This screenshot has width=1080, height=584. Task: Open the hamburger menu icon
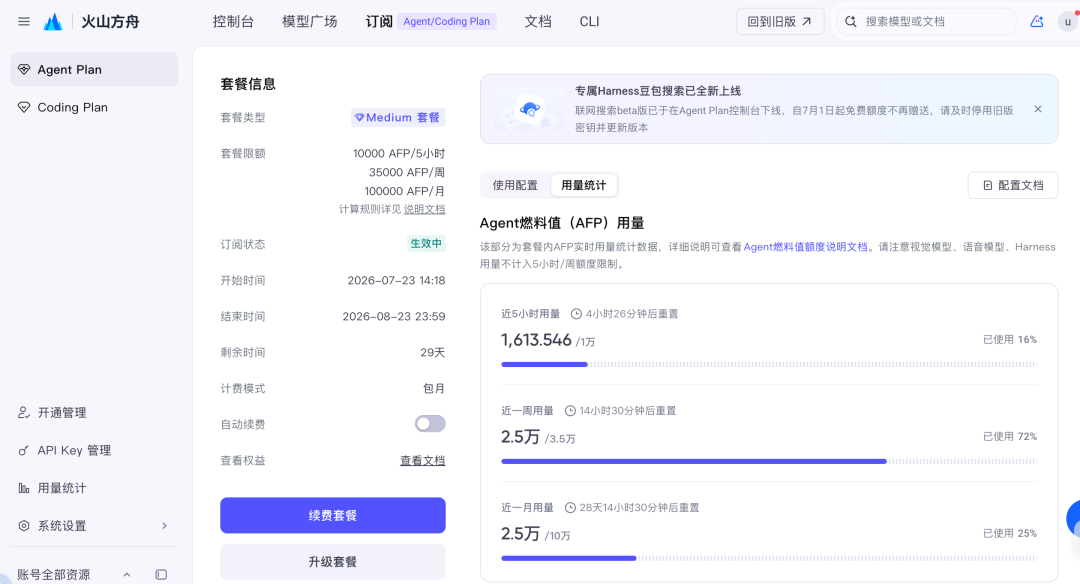point(24,21)
